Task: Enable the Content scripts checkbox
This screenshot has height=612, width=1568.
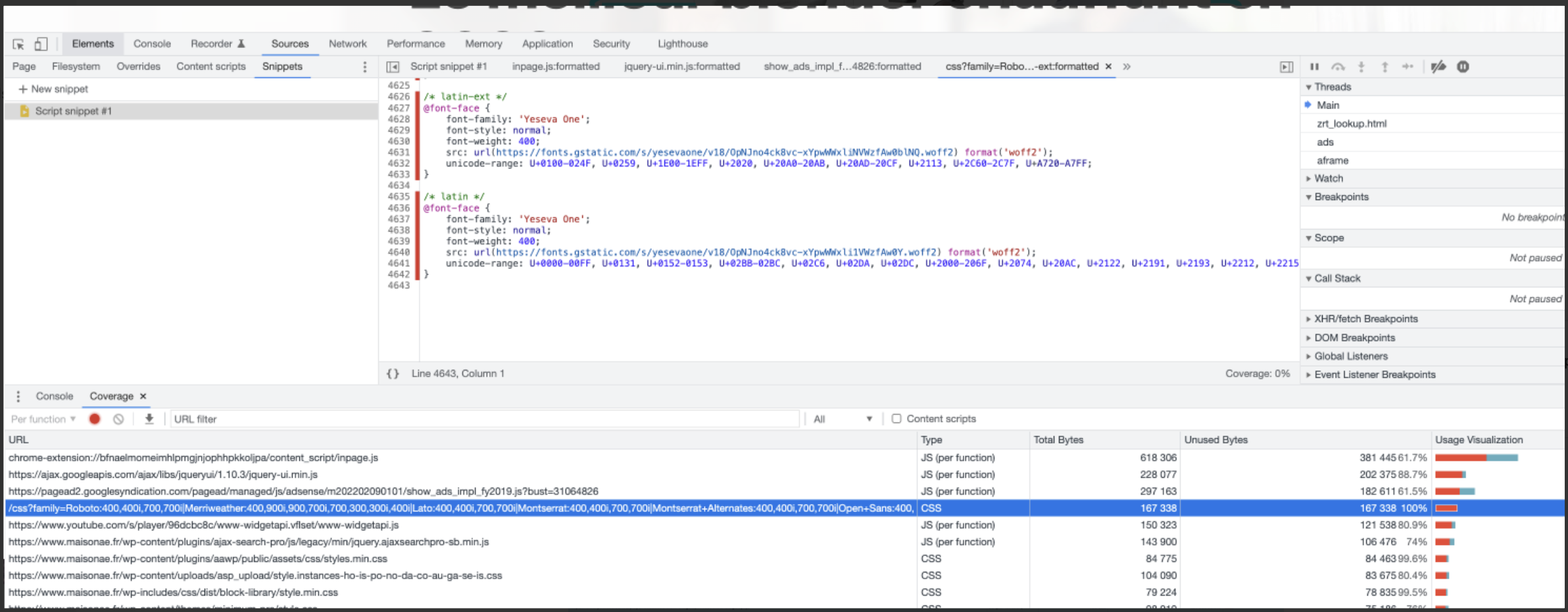Action: [896, 419]
